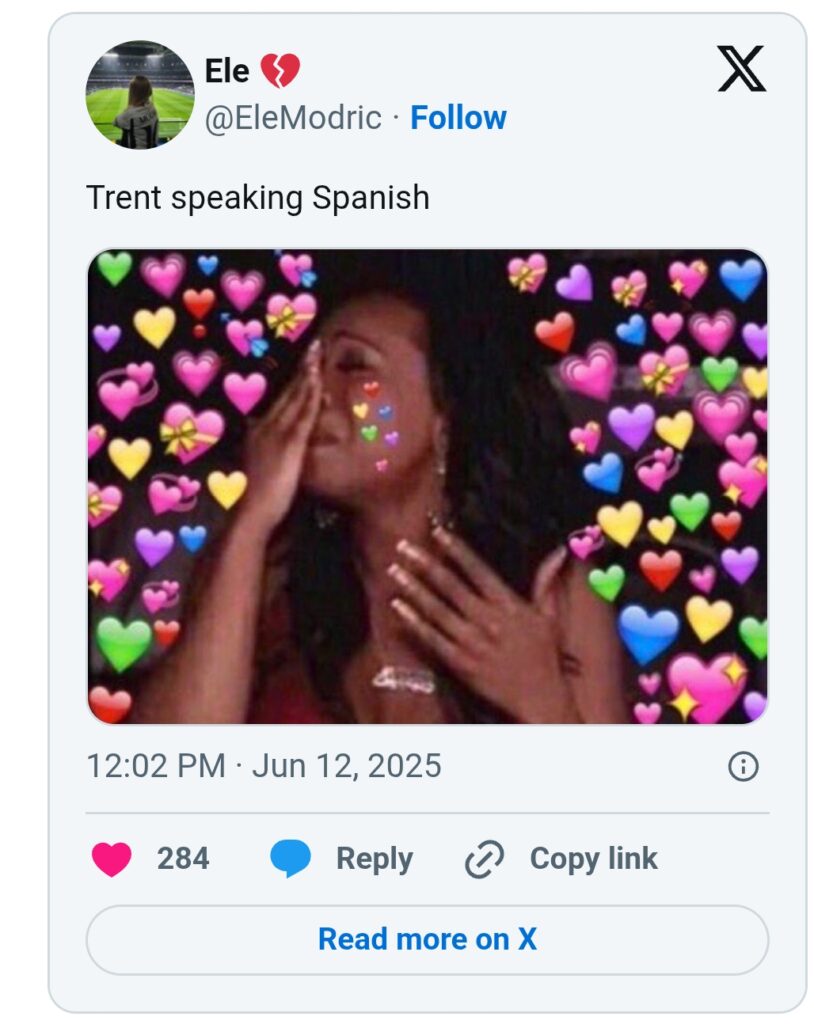Viewport: 814px width, 1024px height.
Task: Click the tweet text Trent speaking Spanish
Action: point(258,197)
